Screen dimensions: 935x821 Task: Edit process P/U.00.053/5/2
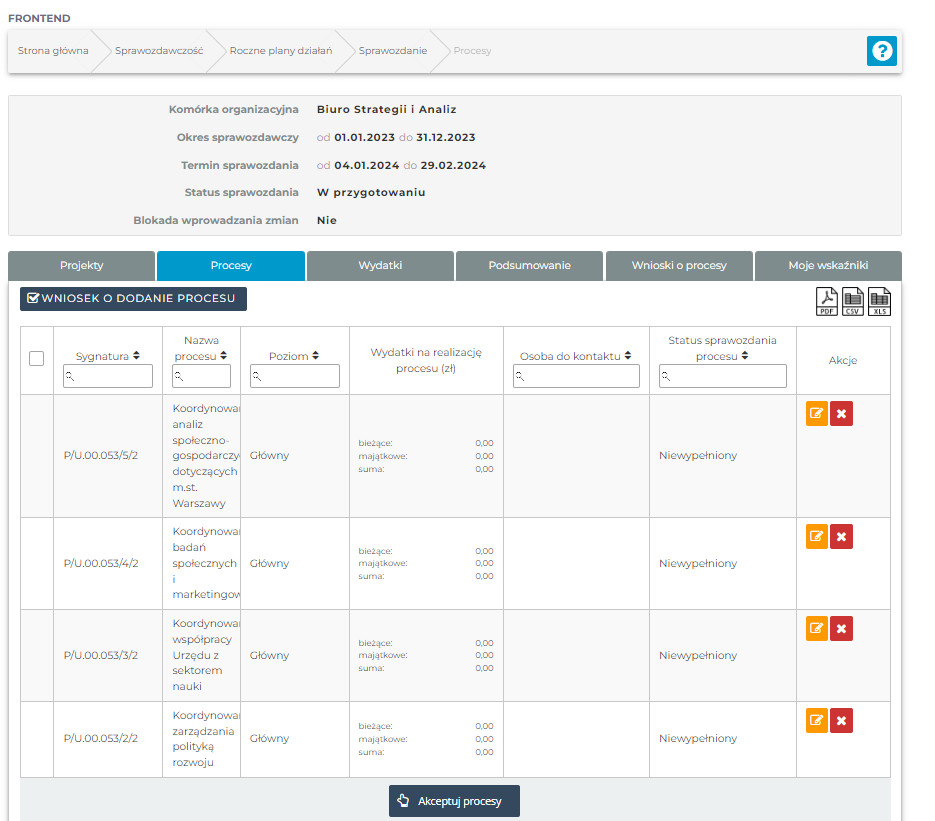click(x=816, y=414)
